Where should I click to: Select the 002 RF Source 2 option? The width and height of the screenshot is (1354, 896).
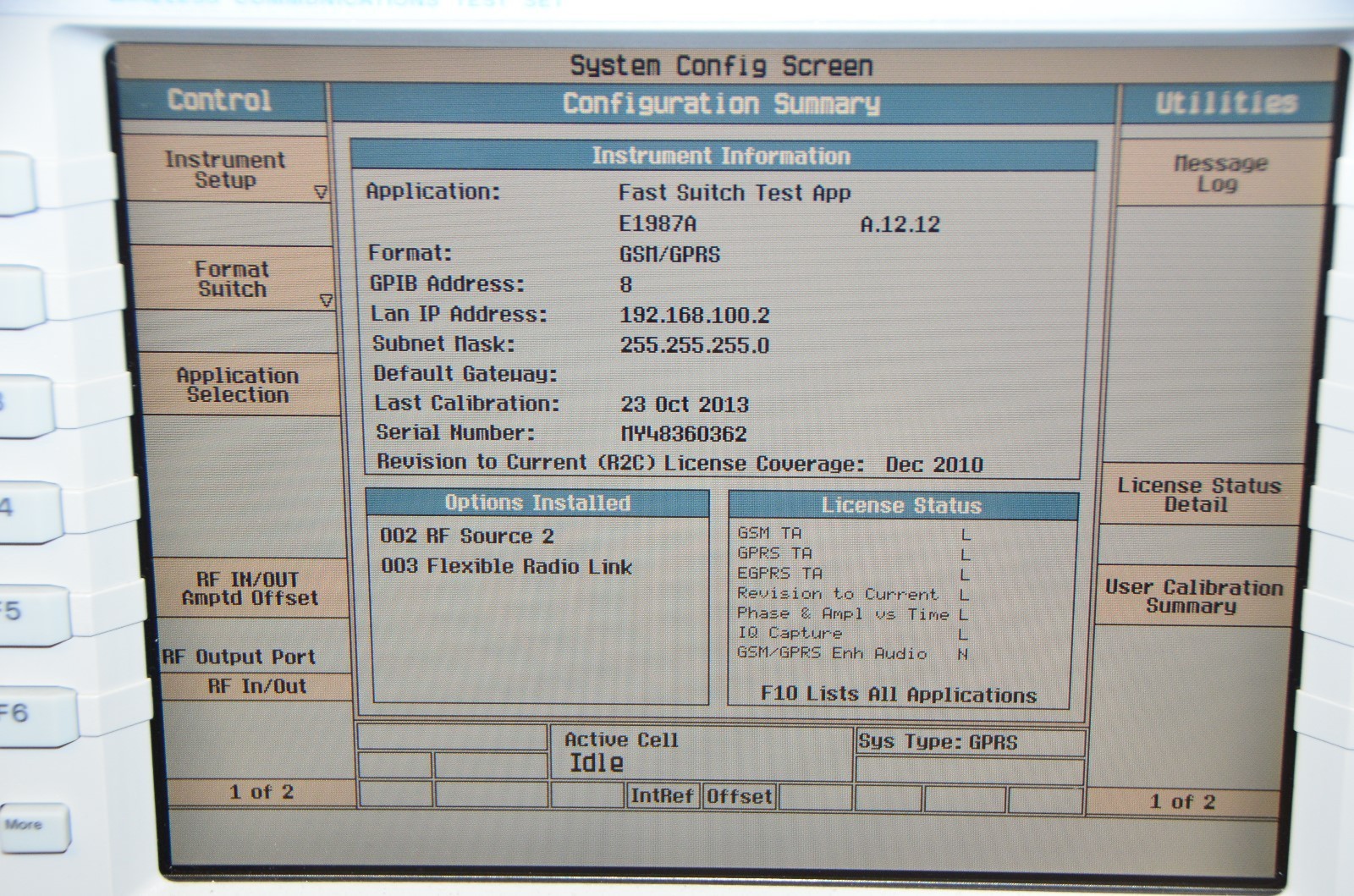click(x=467, y=536)
